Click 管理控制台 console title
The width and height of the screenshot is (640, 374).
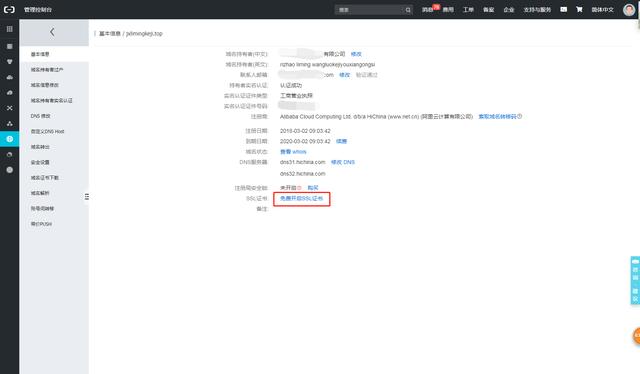38,9
